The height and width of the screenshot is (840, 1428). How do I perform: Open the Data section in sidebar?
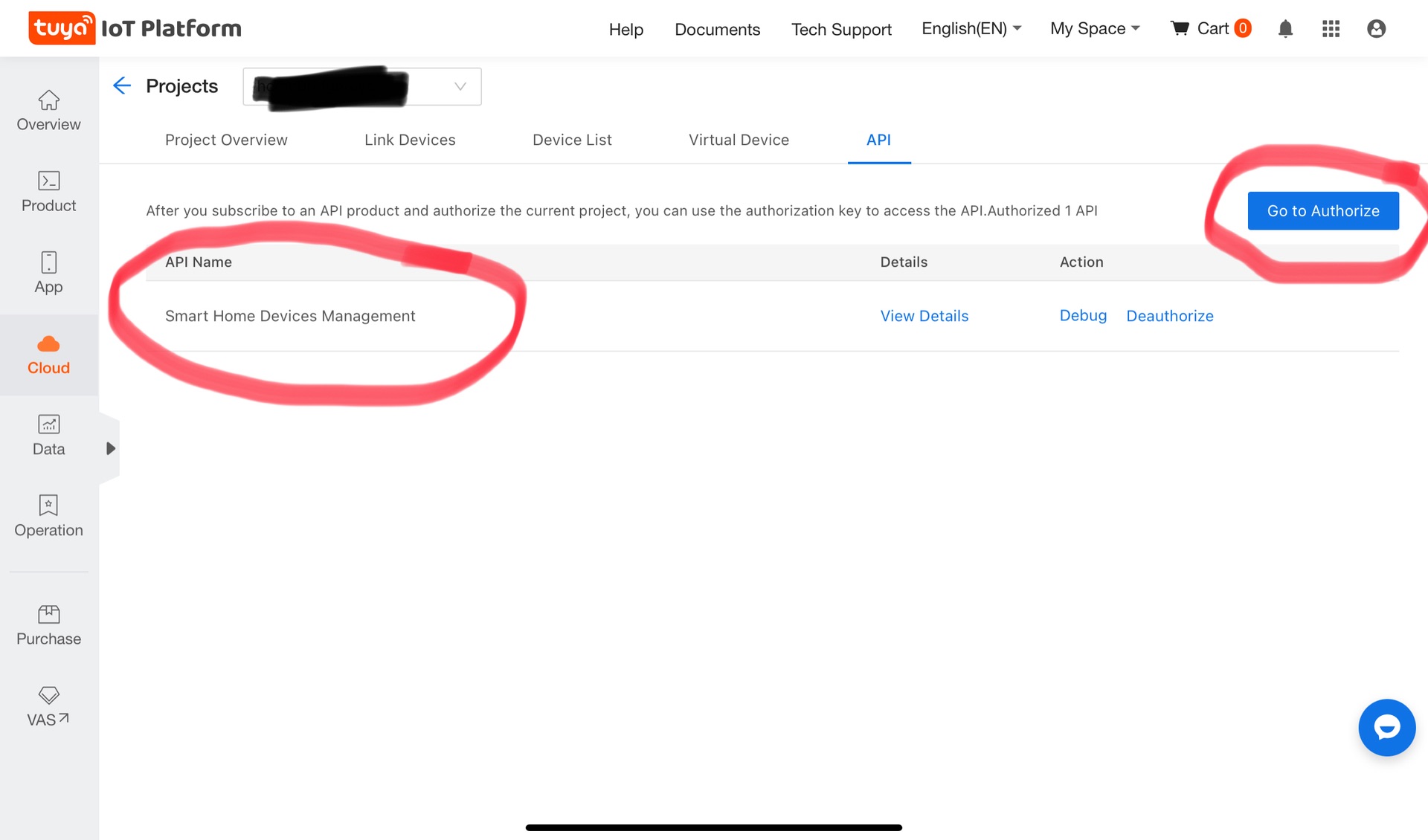[x=48, y=436]
